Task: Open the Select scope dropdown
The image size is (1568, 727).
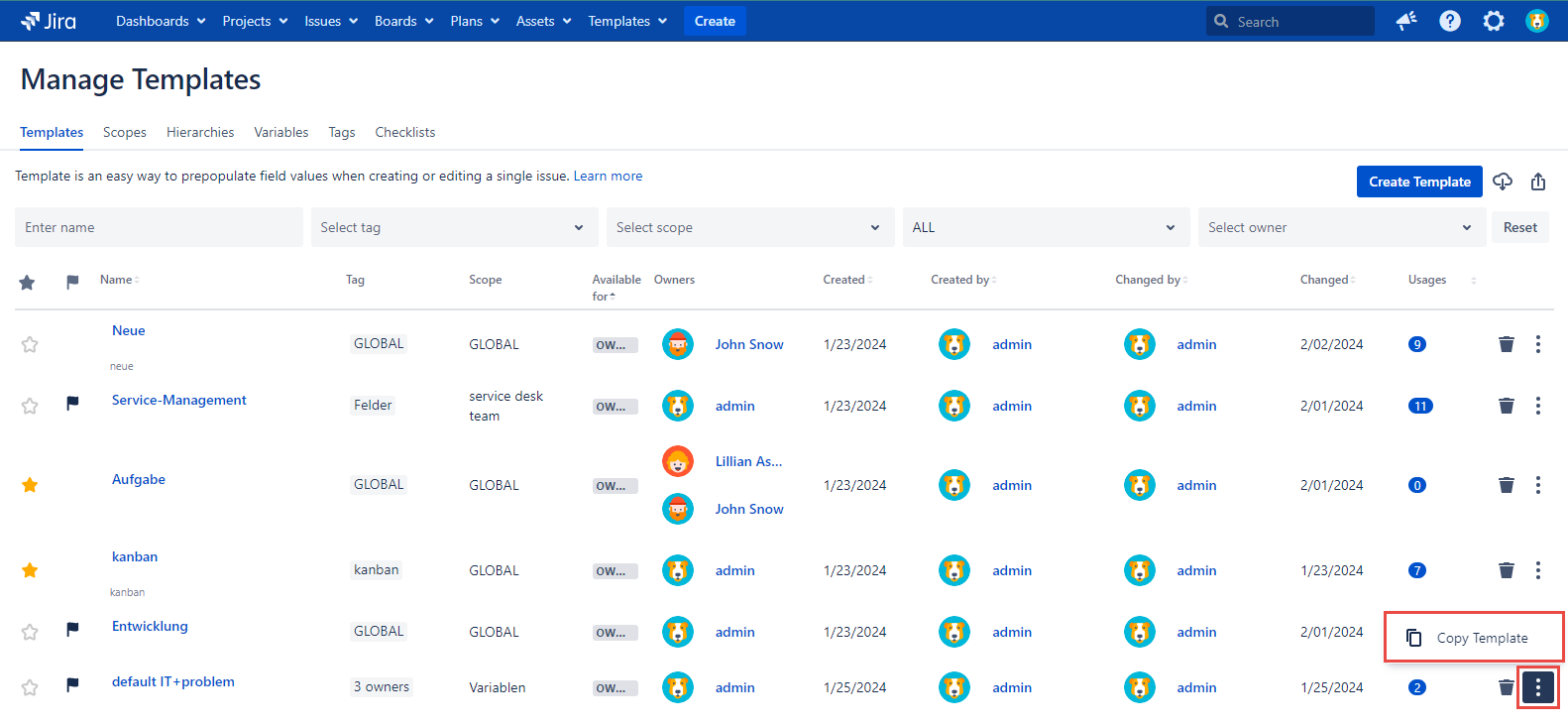Action: [x=749, y=227]
